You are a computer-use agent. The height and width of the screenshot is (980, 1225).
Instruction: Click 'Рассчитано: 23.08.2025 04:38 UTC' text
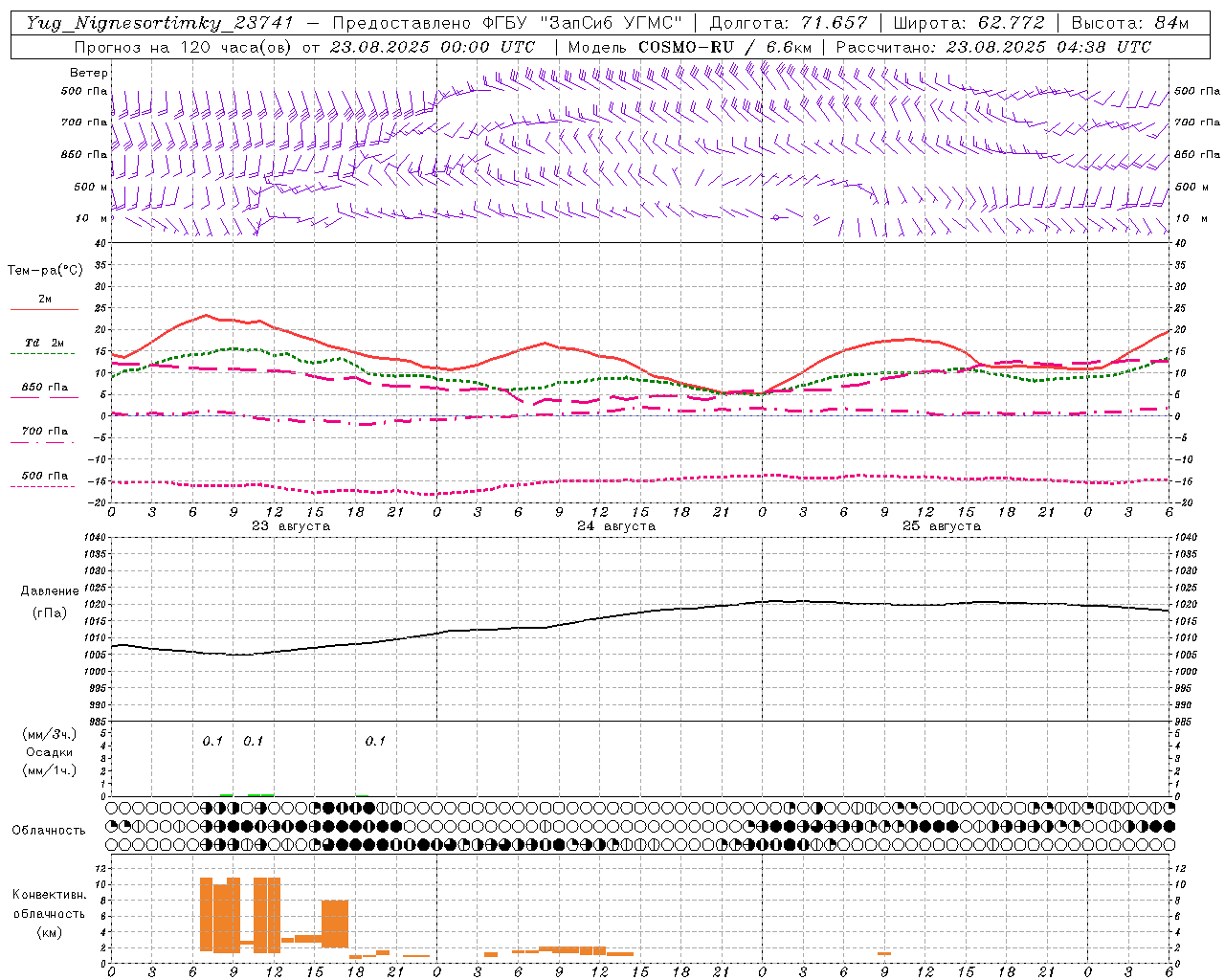tap(993, 47)
